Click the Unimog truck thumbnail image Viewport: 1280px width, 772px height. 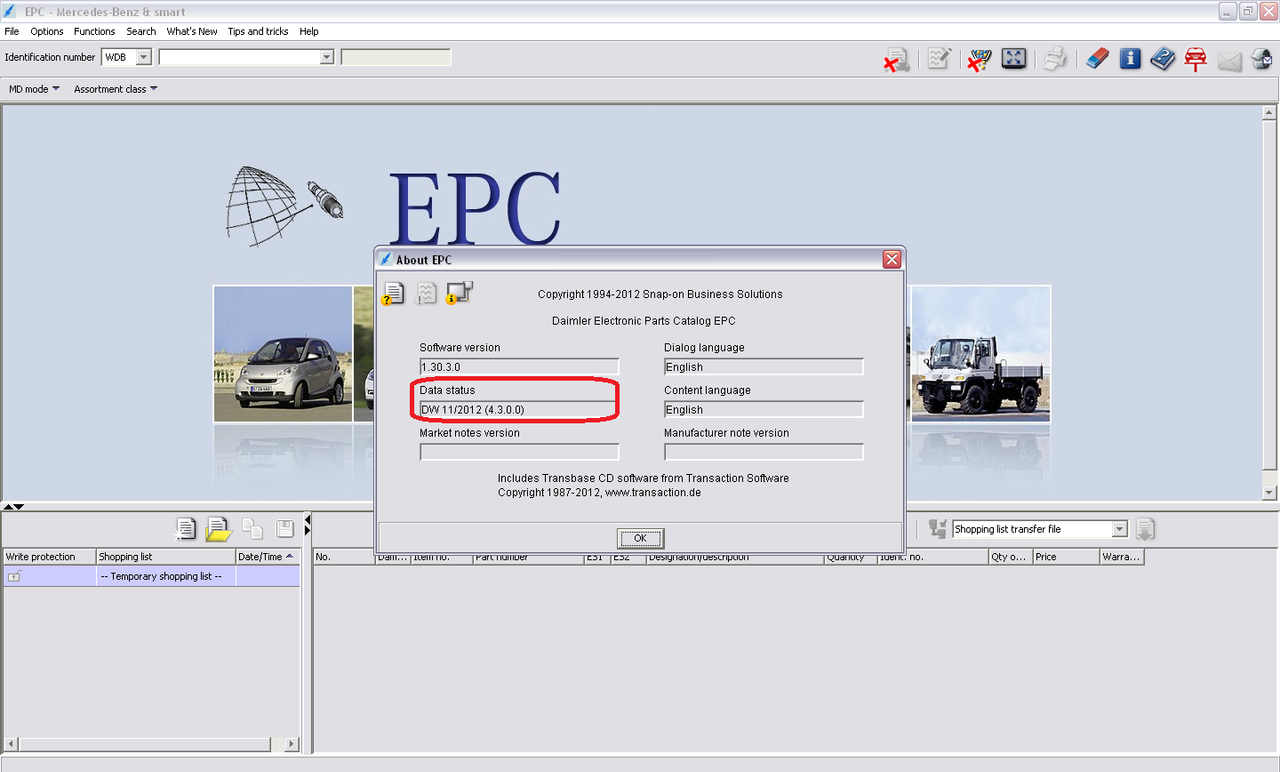[x=980, y=354]
